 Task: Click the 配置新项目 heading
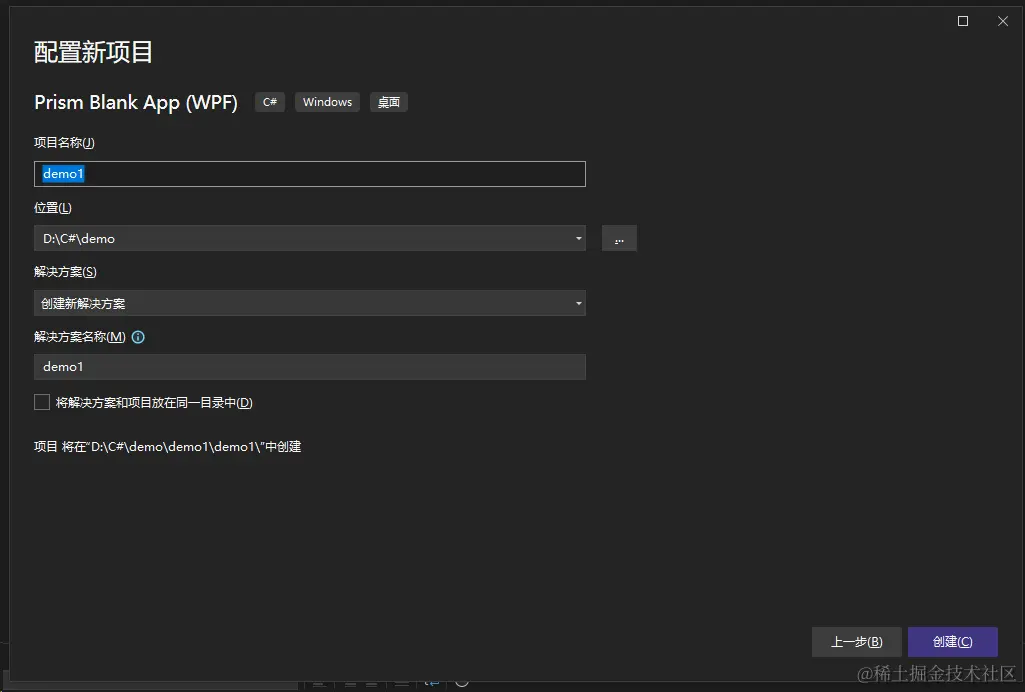click(x=93, y=52)
